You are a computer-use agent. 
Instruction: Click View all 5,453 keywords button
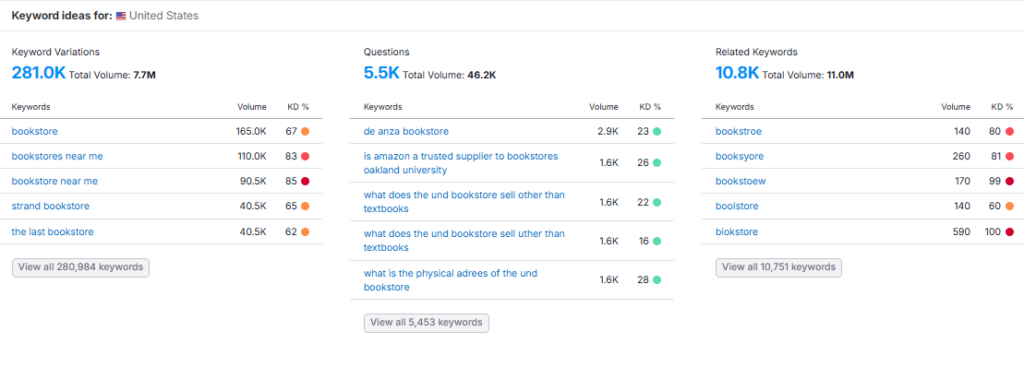coord(426,323)
